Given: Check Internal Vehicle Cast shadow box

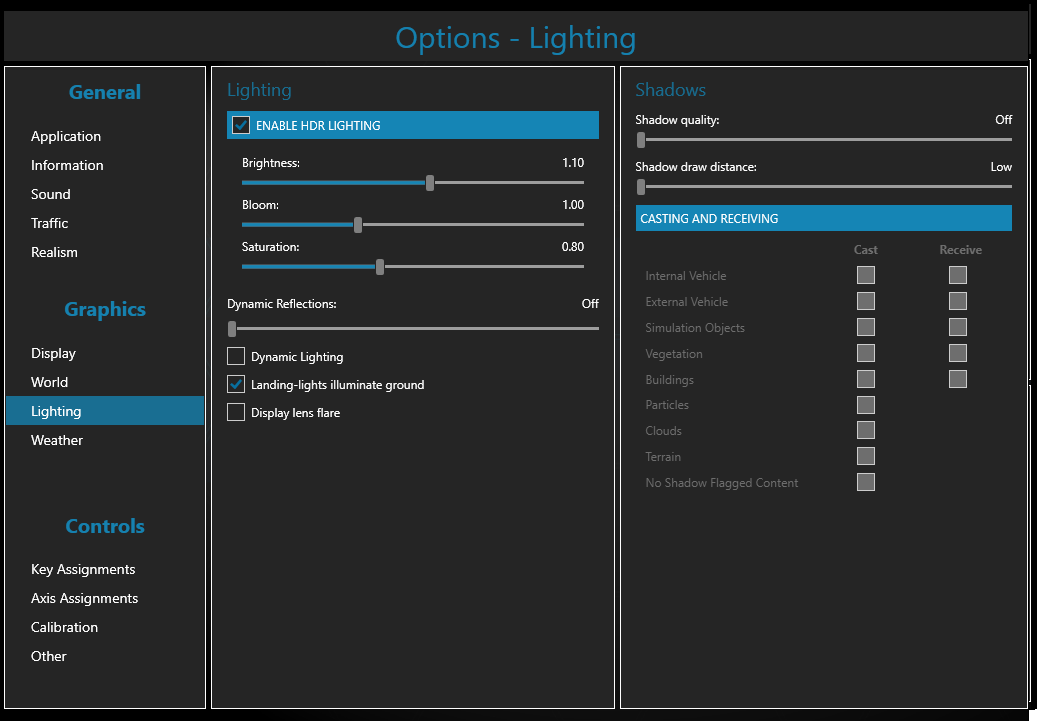Looking at the screenshot, I should (x=866, y=275).
